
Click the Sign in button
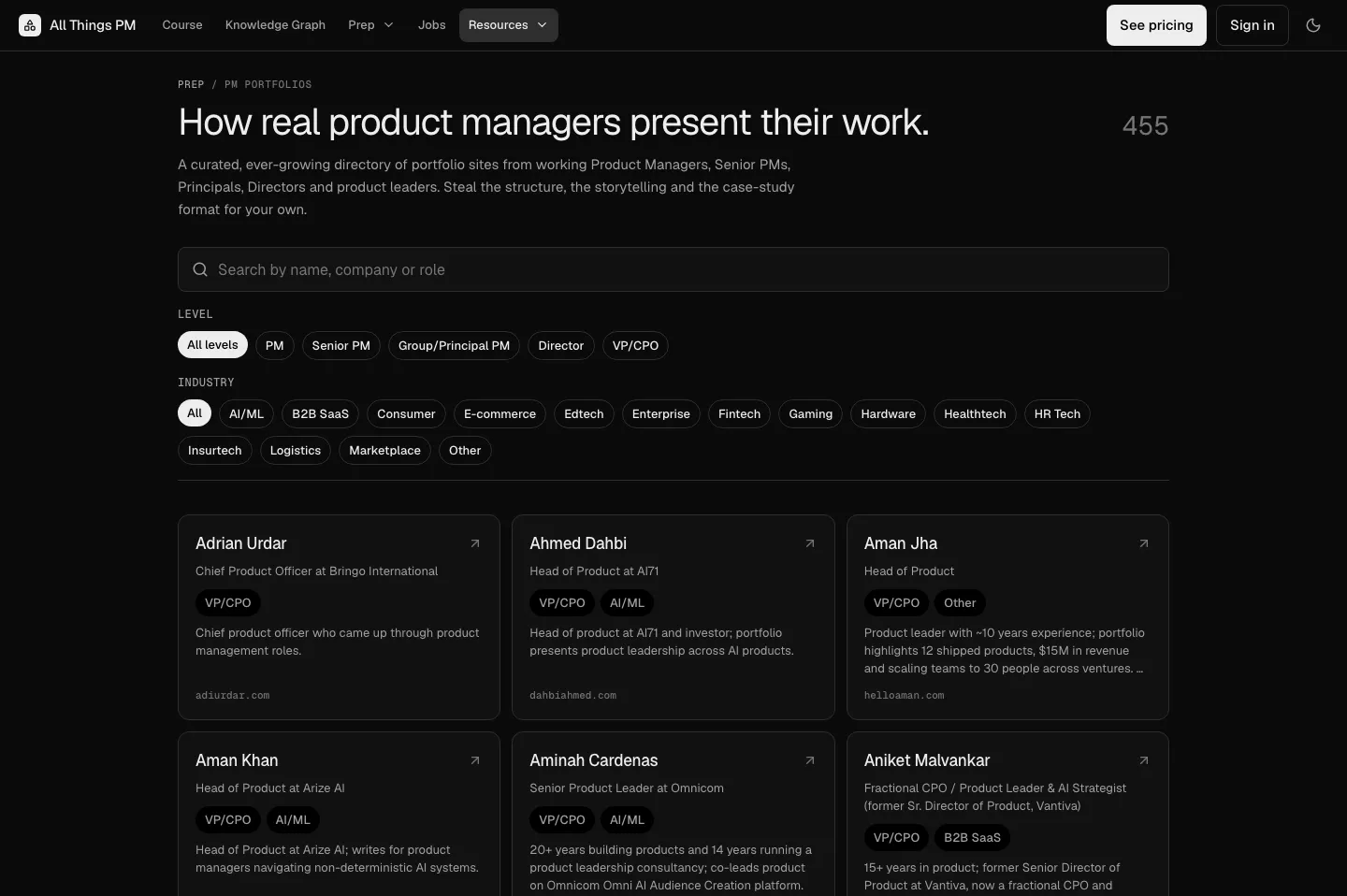click(1253, 25)
